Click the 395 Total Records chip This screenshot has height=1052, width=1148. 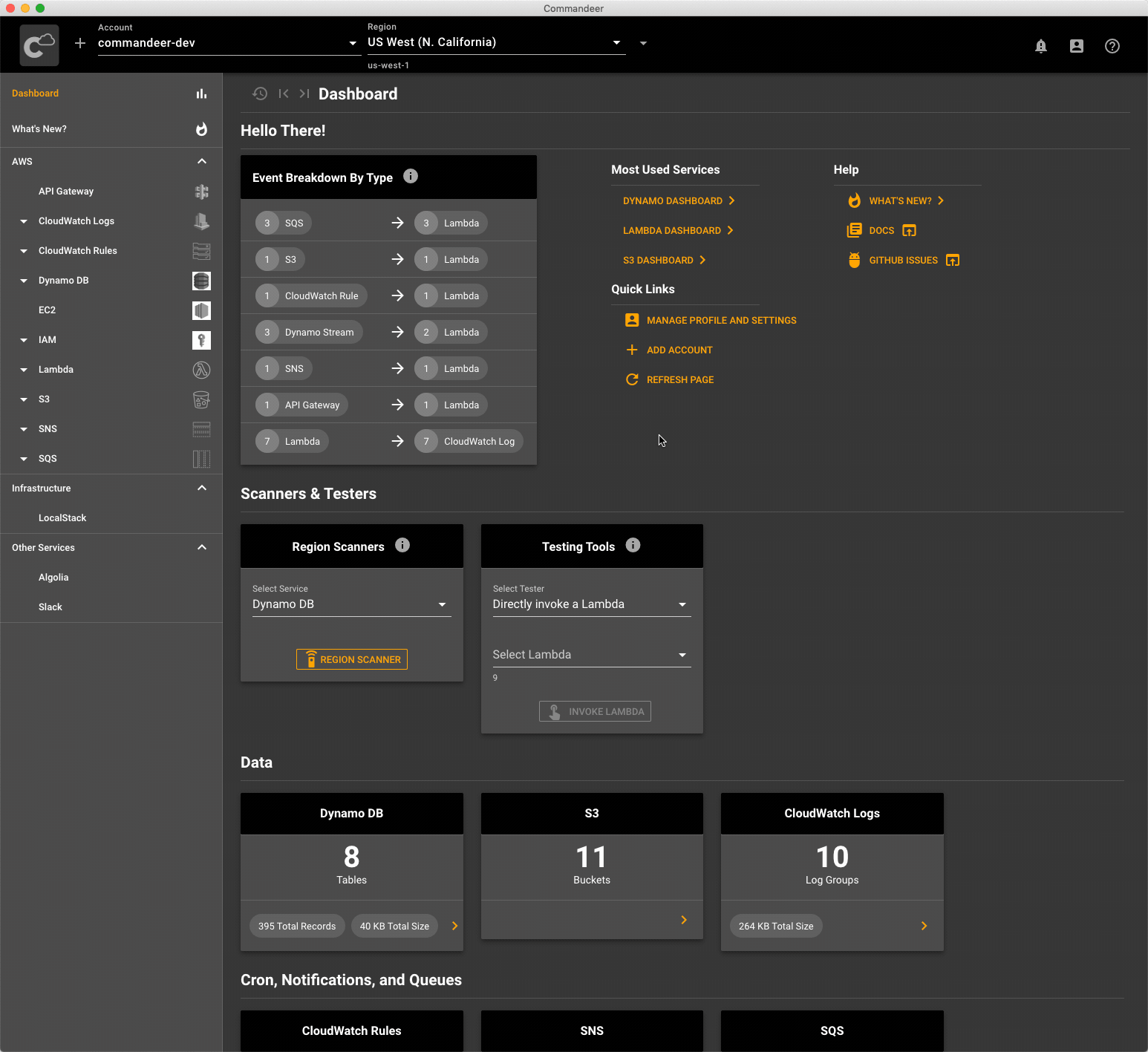pyautogui.click(x=297, y=926)
